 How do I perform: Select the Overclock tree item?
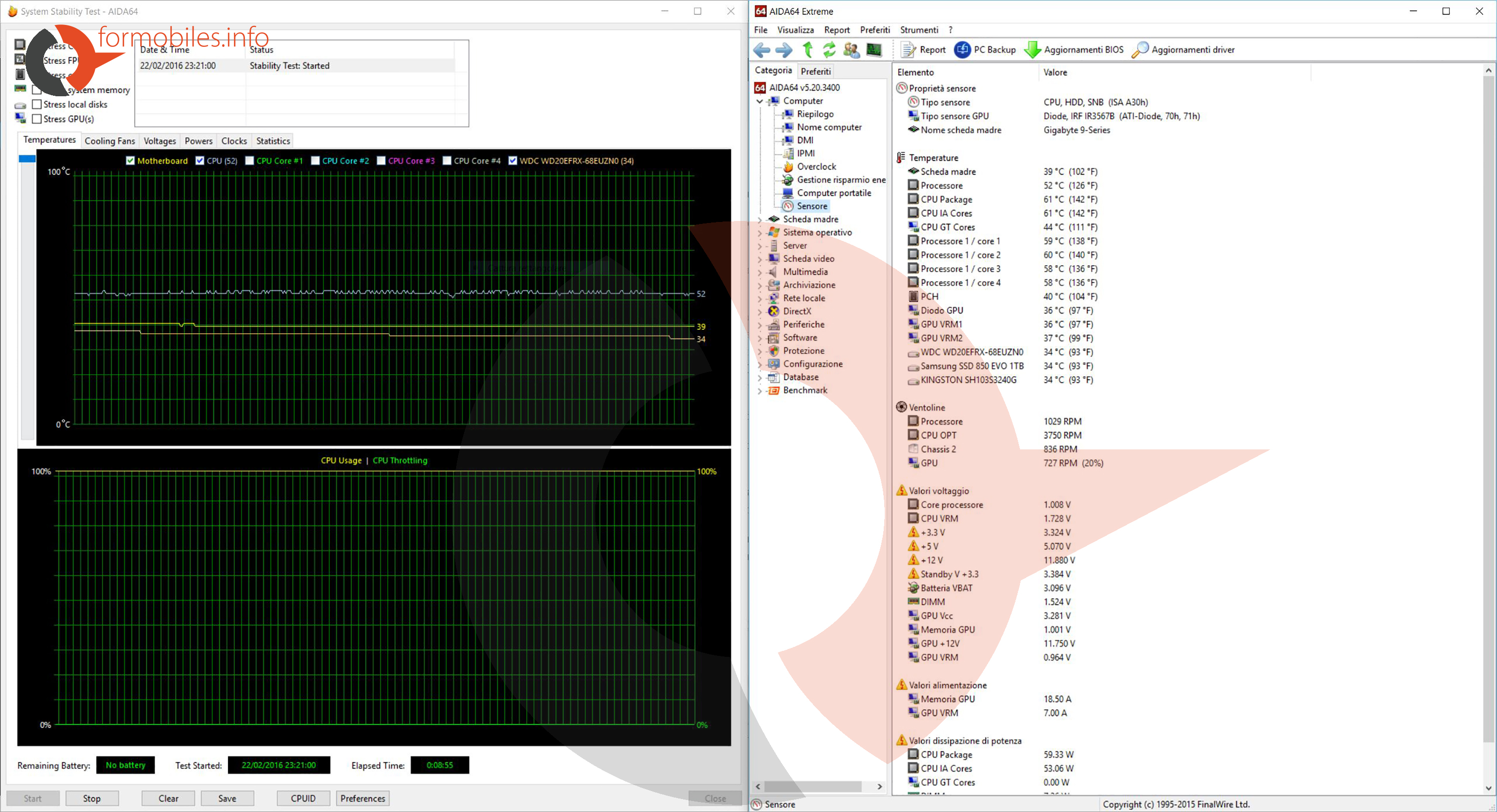[816, 167]
